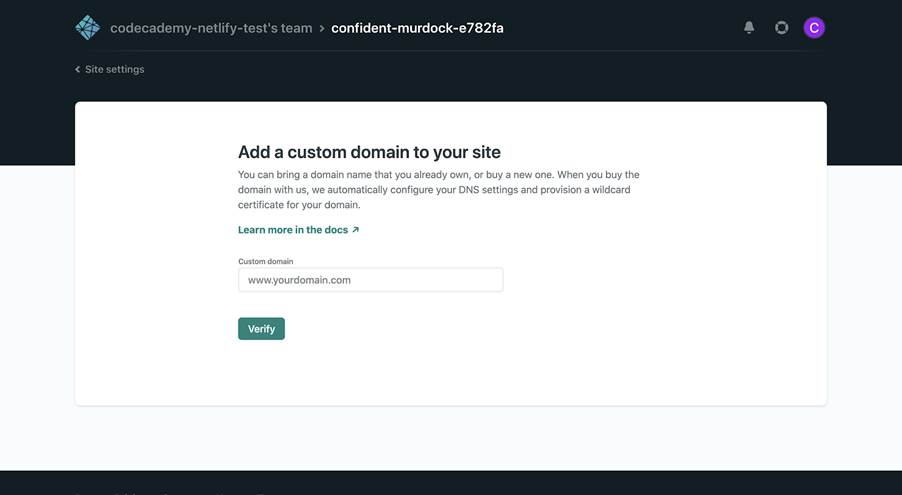902x495 pixels.
Task: Click the dark footer bar
Action: coord(450,483)
